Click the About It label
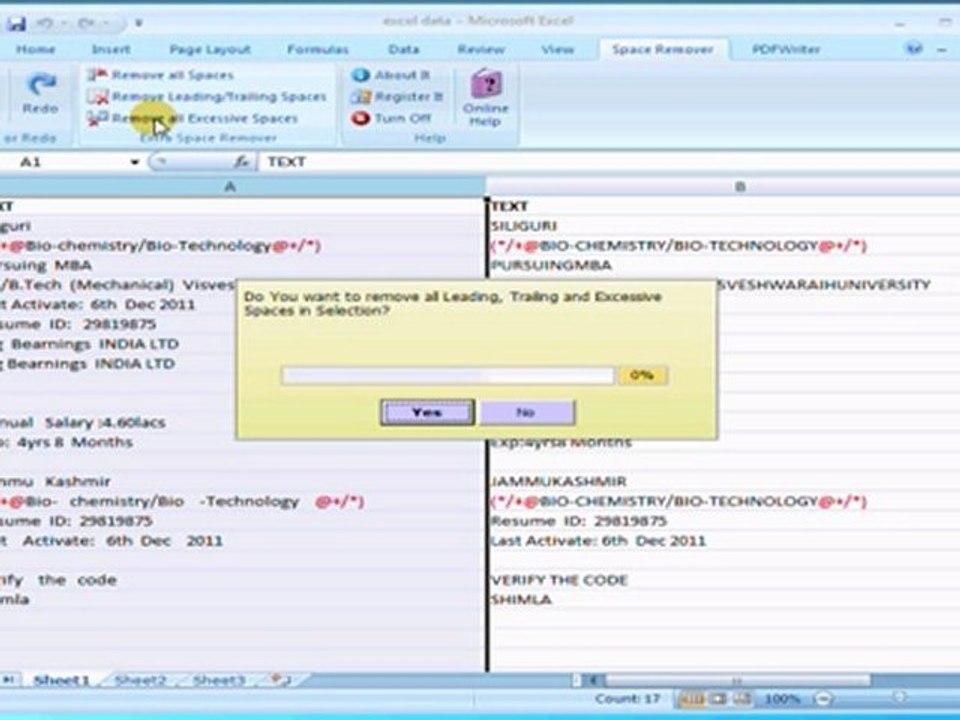Screen dimensions: 960x720 (402, 75)
